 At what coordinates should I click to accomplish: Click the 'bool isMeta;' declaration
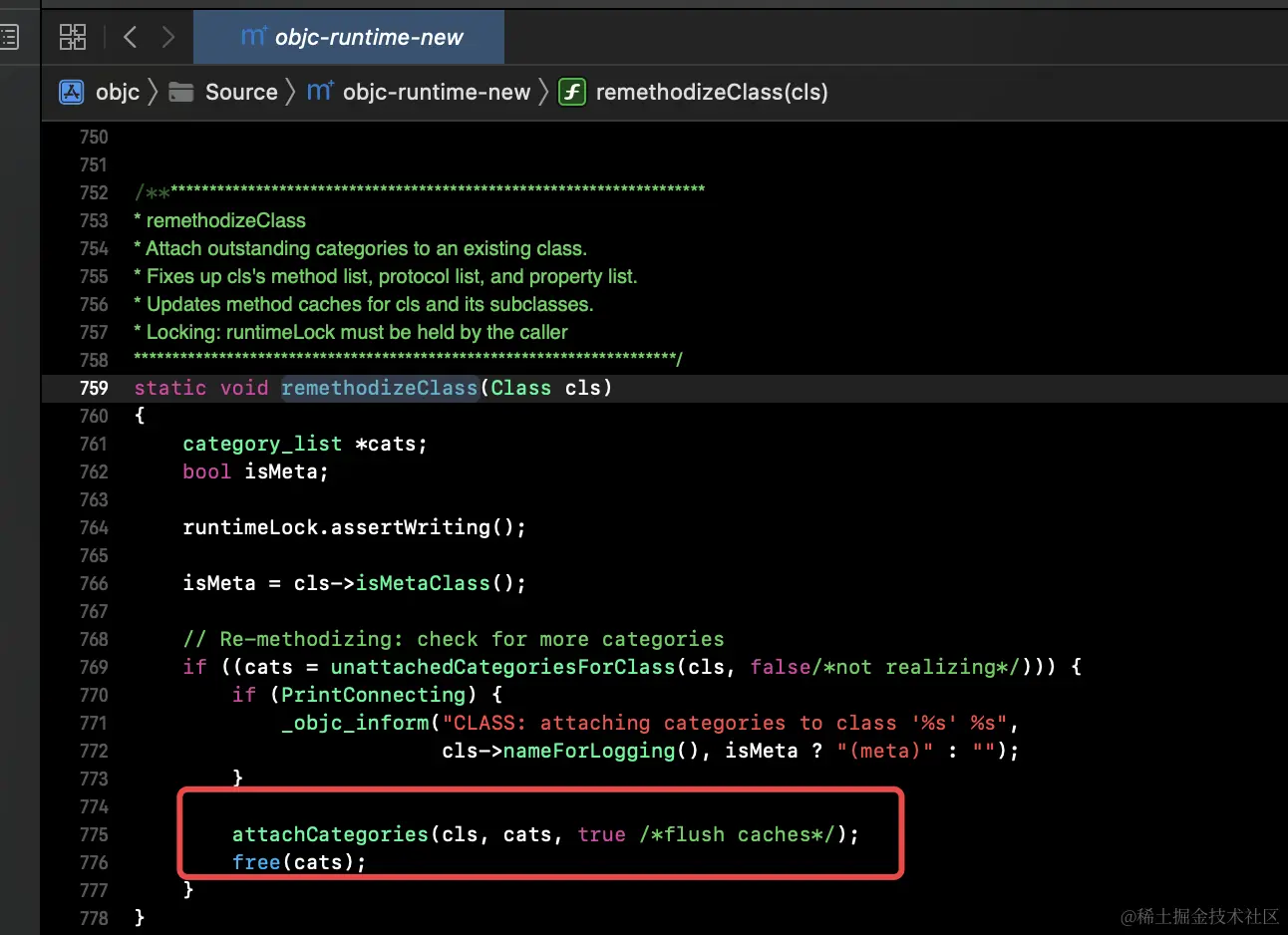pos(255,471)
